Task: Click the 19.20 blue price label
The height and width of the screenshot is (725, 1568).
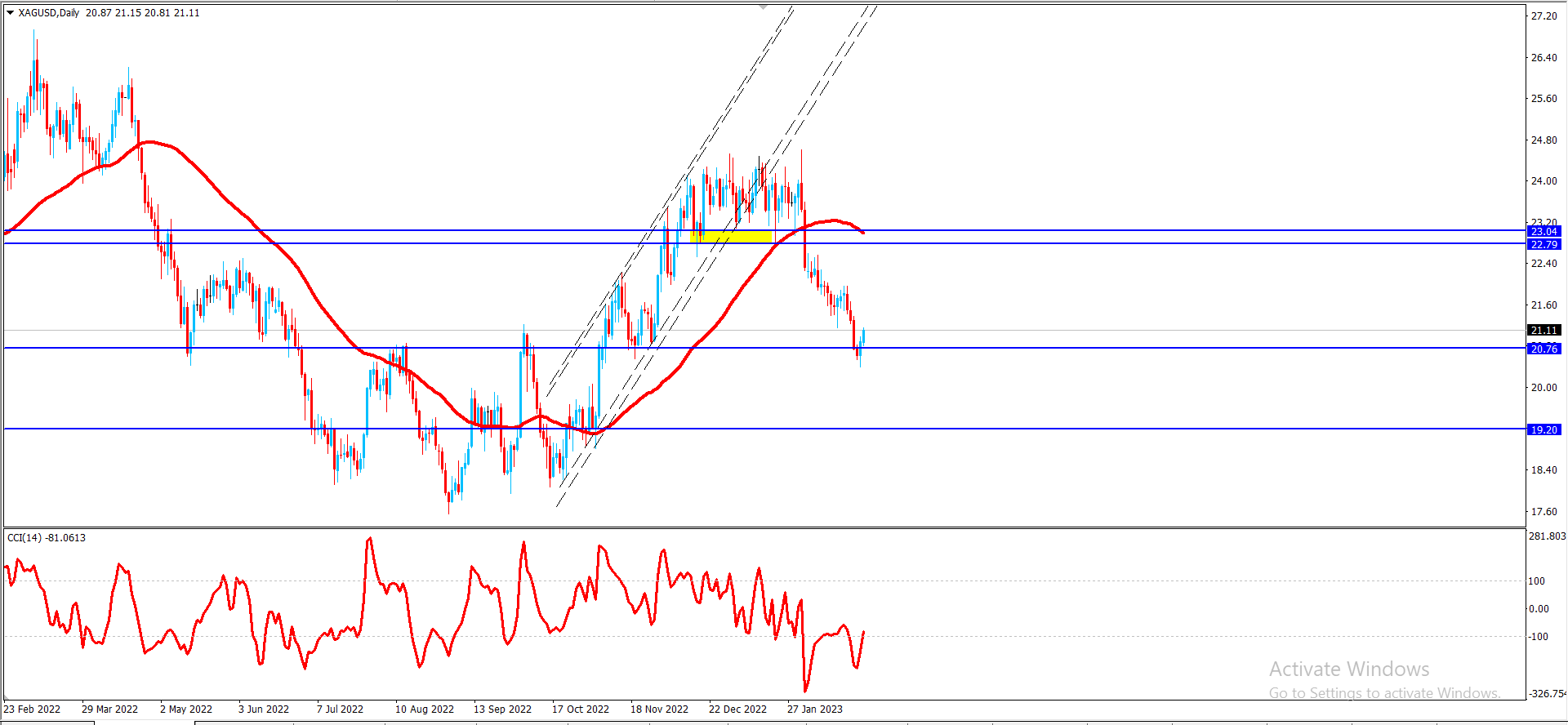Action: tap(1543, 430)
